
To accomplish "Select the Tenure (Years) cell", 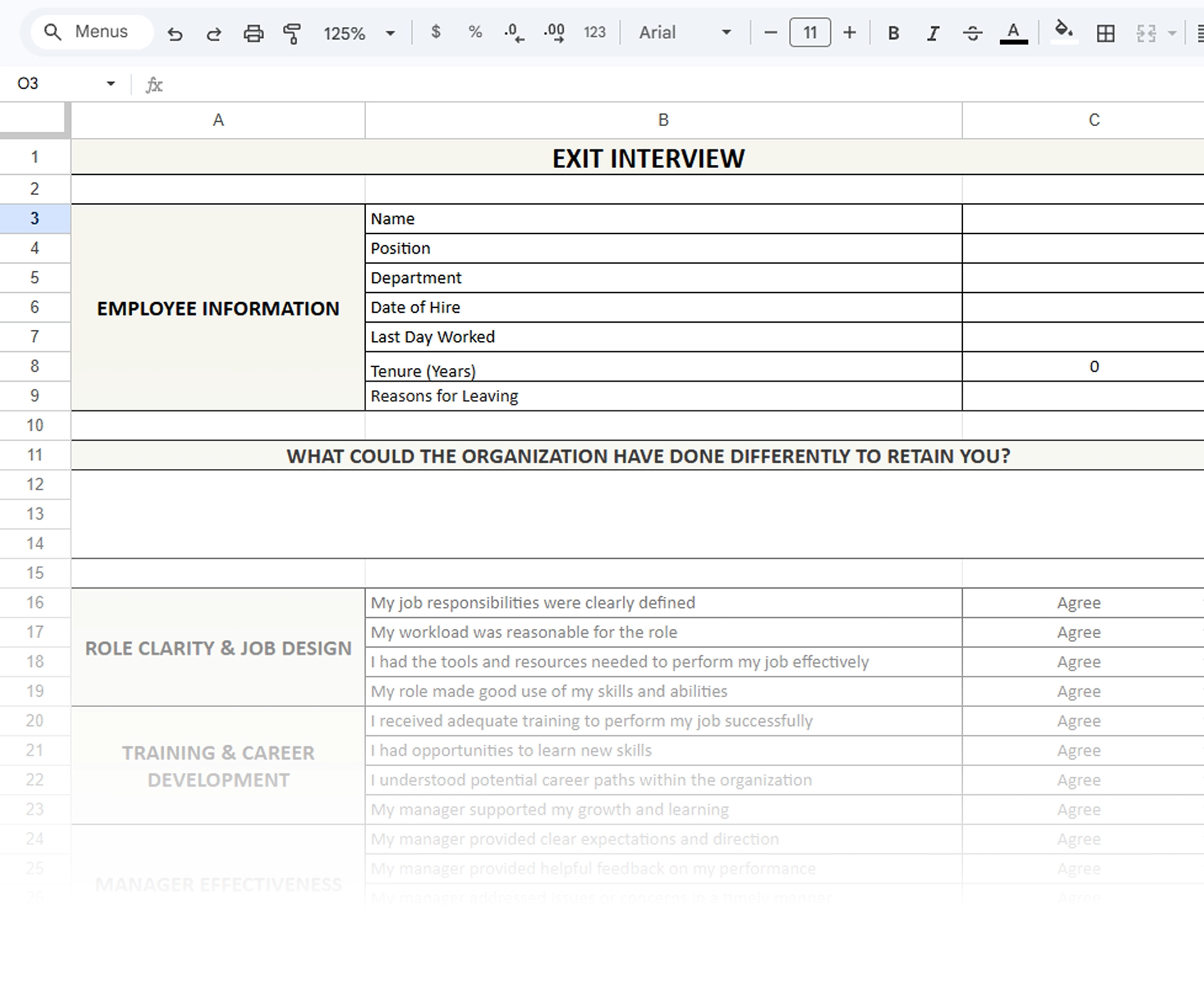I will (663, 367).
